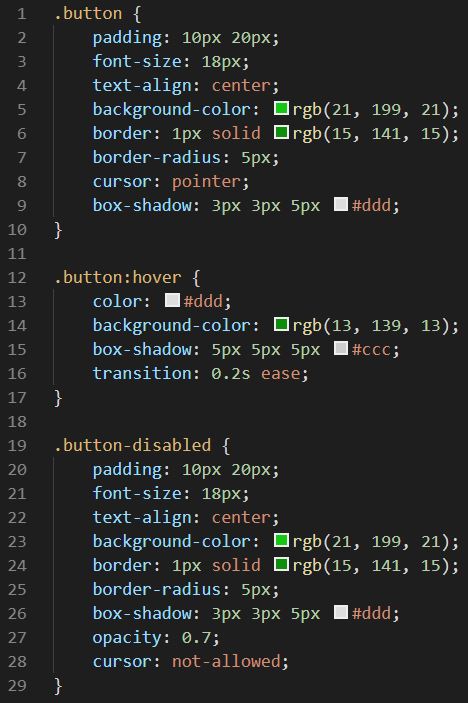Click 'padding' property on line 2
468x703 pixels.
tap(127, 38)
